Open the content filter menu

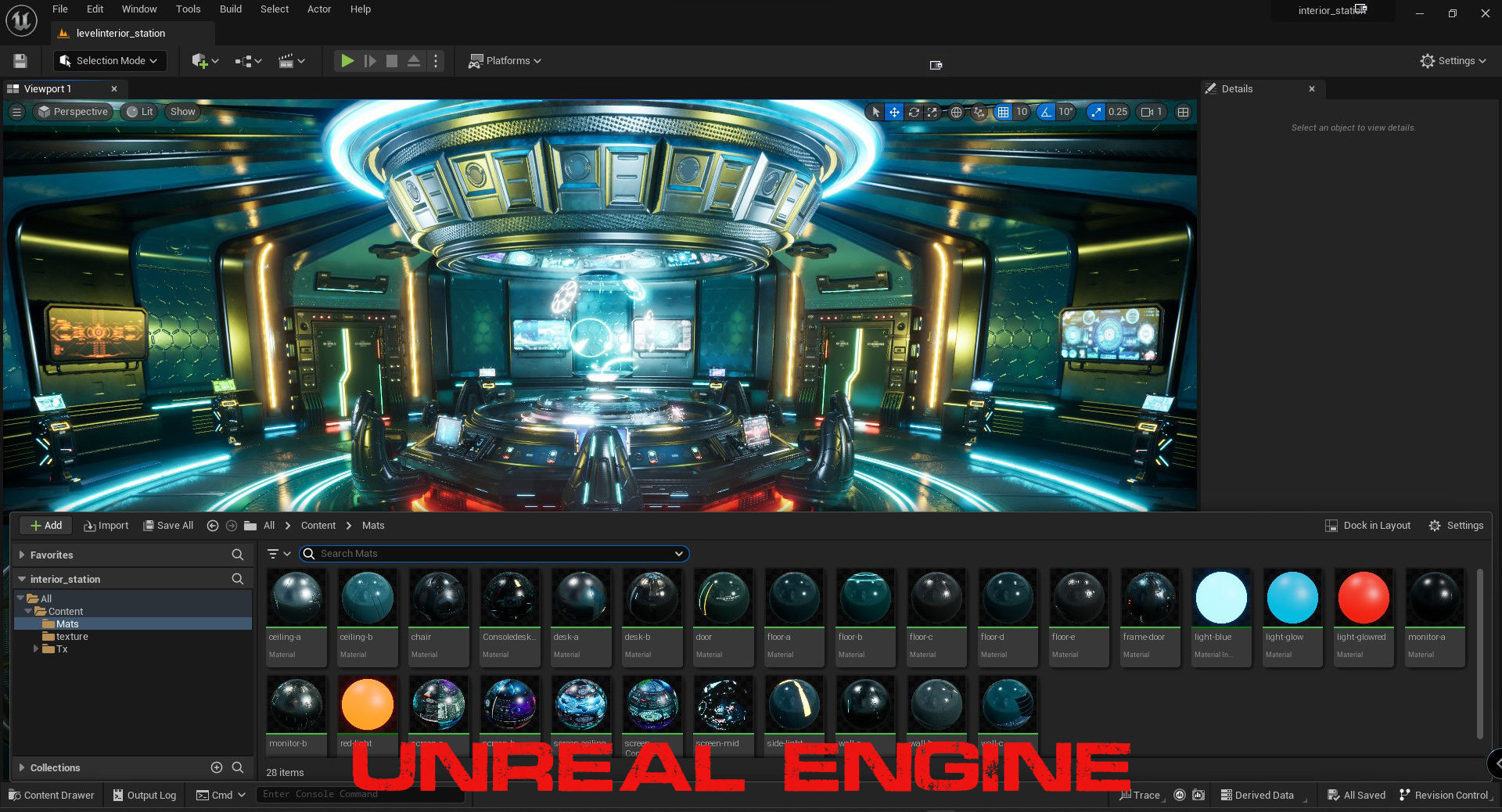(x=278, y=554)
